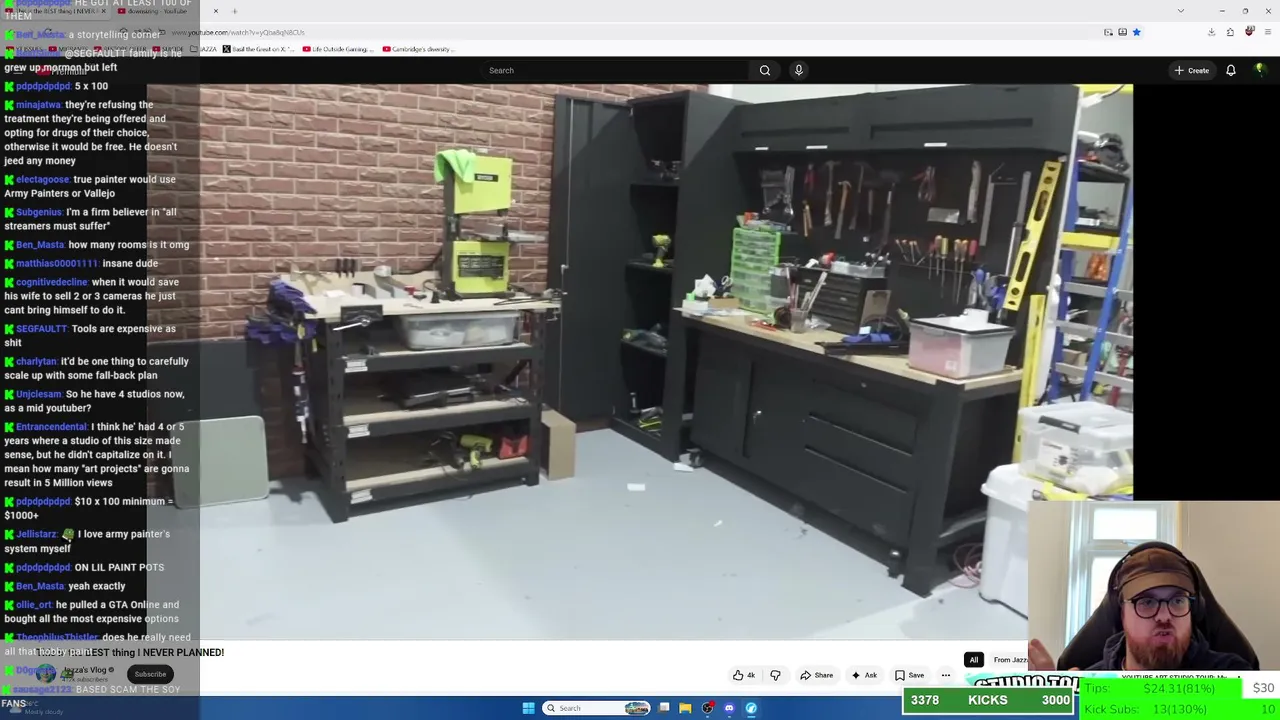Like the video with thumbs up
The width and height of the screenshot is (1280, 720).
[744, 675]
